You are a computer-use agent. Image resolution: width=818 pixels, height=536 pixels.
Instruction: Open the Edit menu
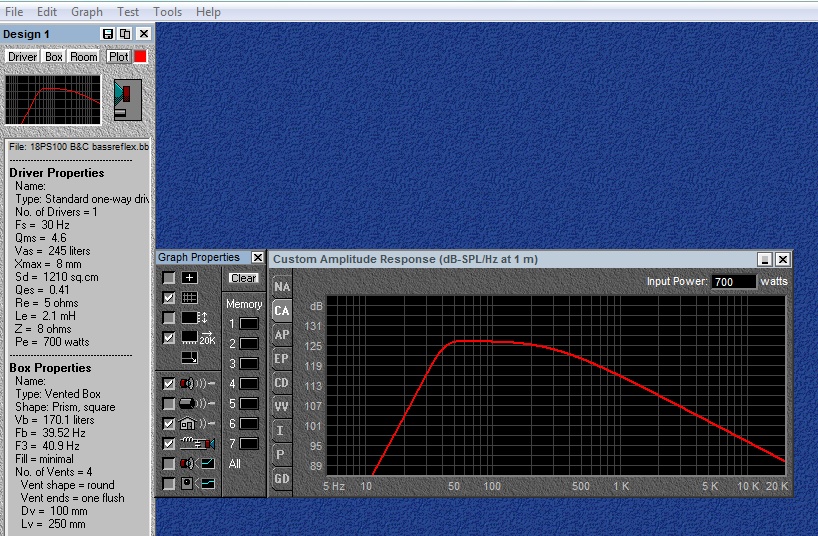tap(47, 11)
